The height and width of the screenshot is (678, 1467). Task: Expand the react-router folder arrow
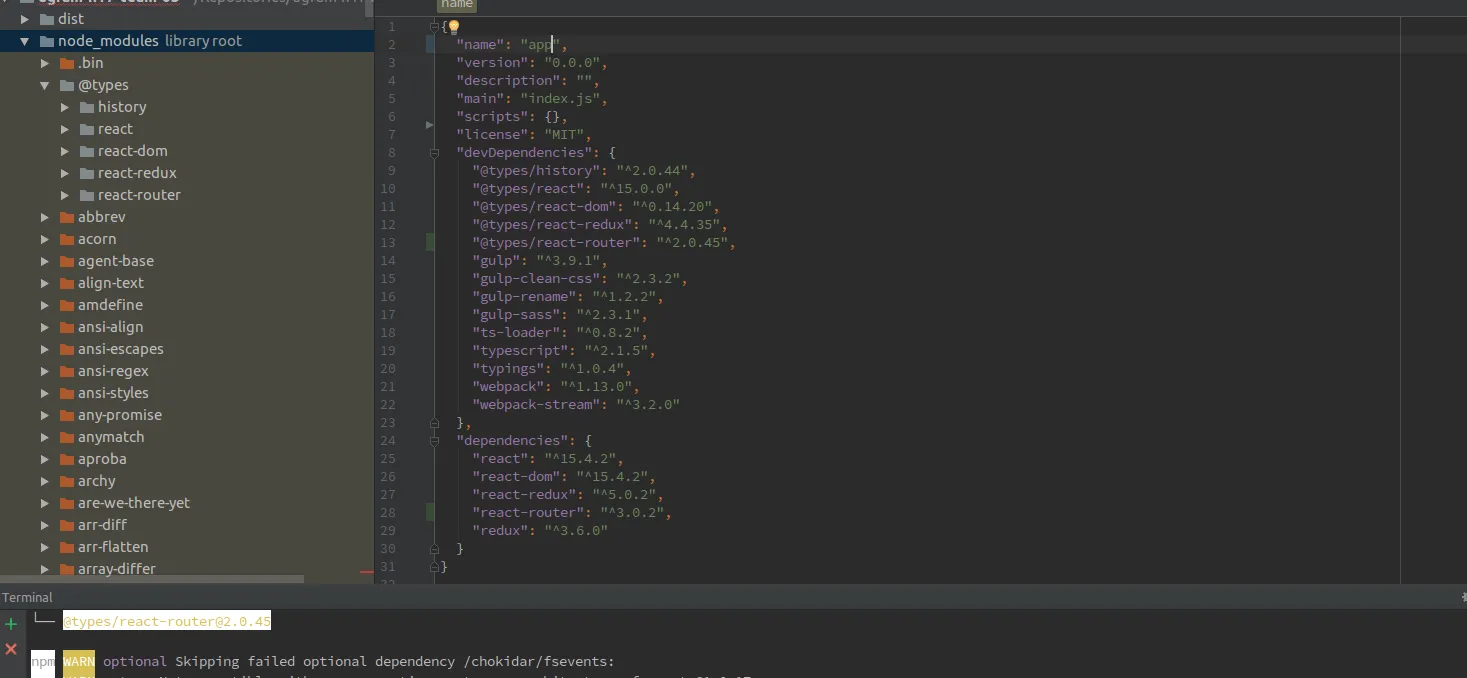click(65, 195)
